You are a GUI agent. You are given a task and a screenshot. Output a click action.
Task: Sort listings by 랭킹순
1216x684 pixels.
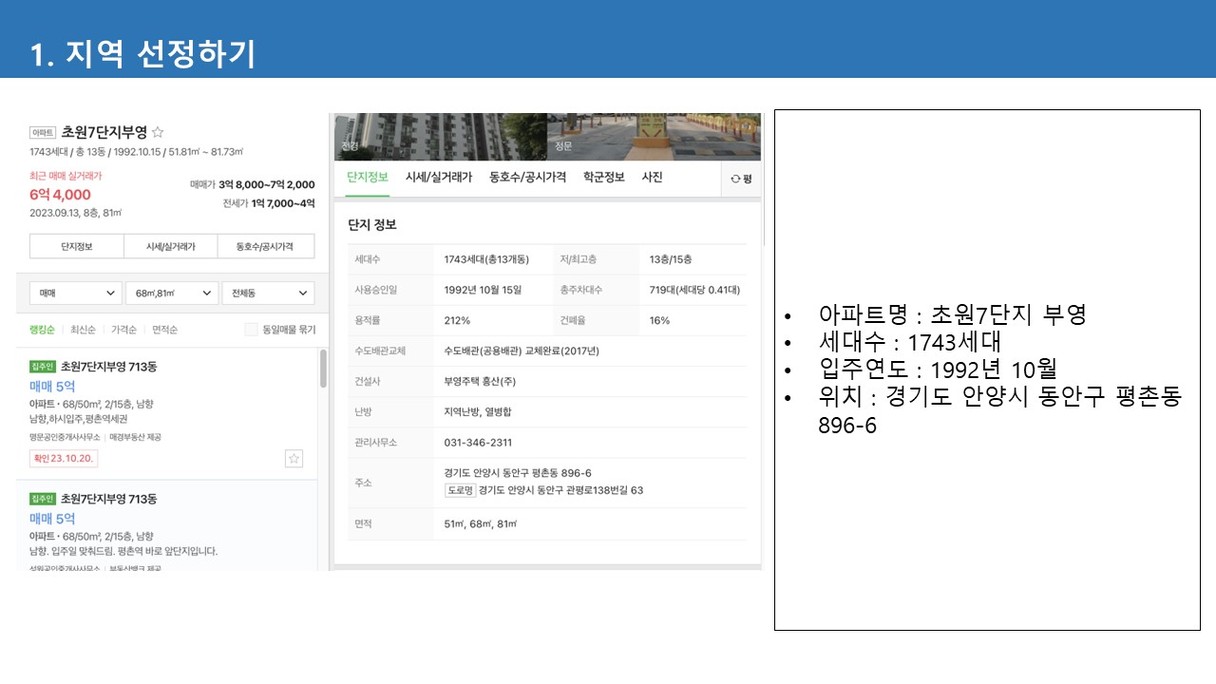point(42,330)
